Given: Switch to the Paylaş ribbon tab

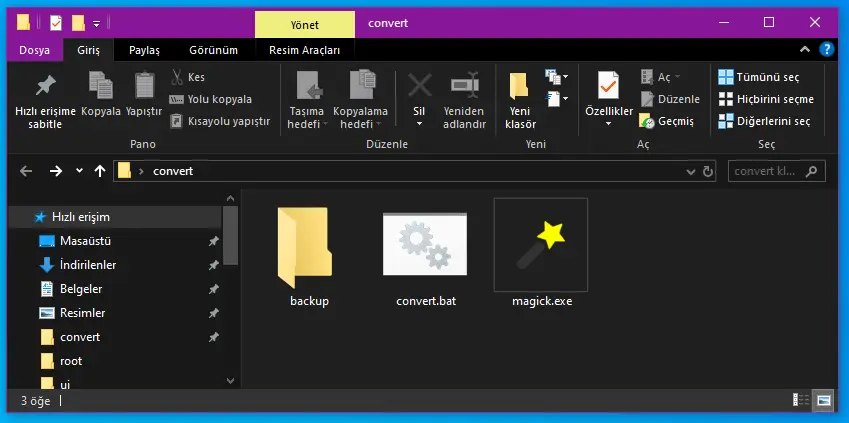Looking at the screenshot, I should point(145,50).
